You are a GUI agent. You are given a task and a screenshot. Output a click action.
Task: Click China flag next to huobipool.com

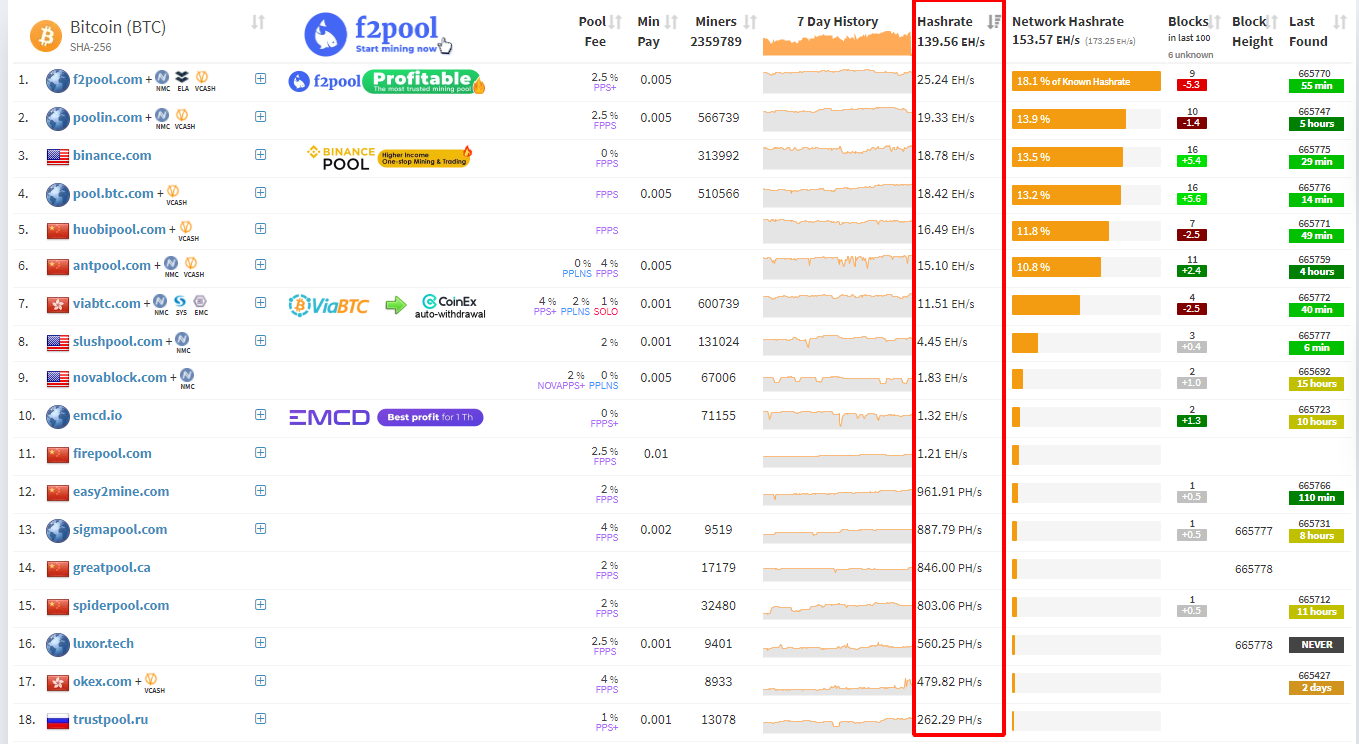(x=58, y=230)
